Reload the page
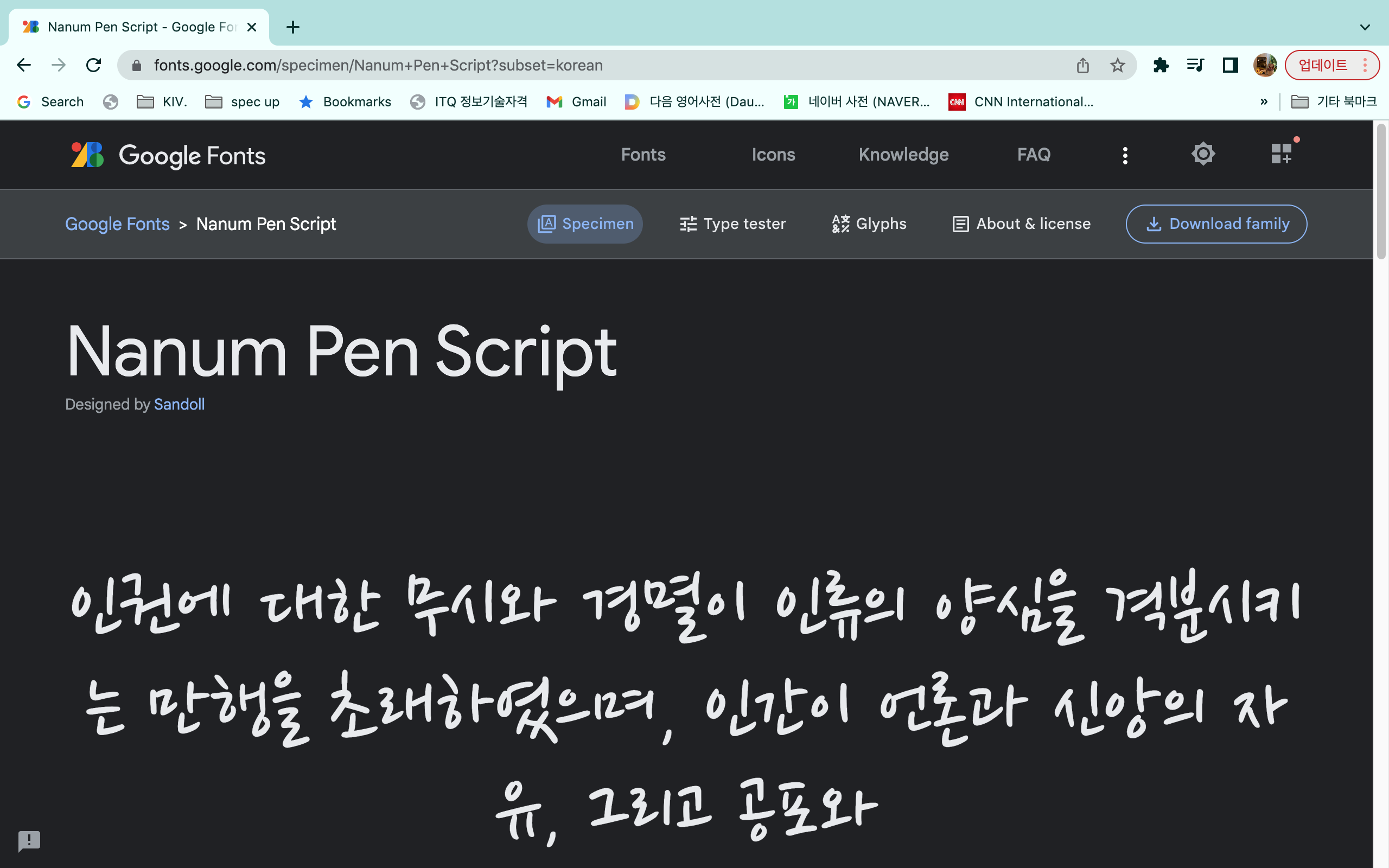This screenshot has width=1389, height=868. click(x=93, y=65)
